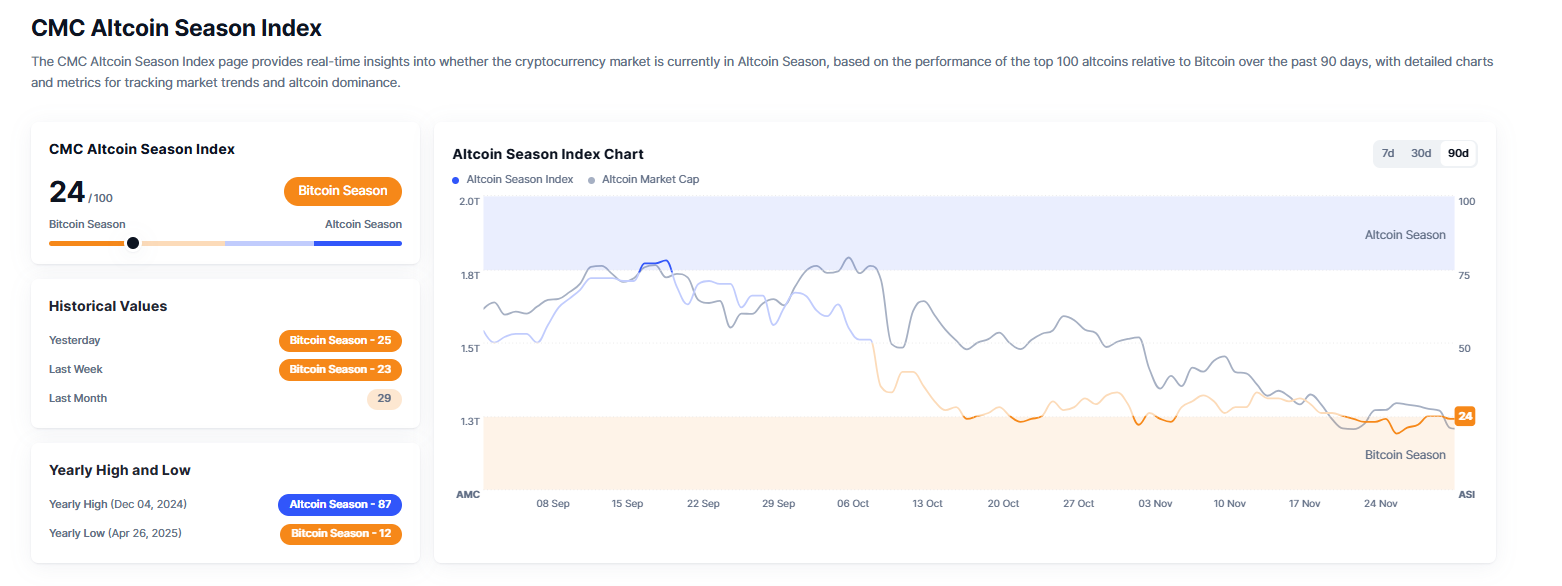Image resolution: width=1562 pixels, height=586 pixels.
Task: Click the 'Bitcoin Season - 23' Last Week badge
Action: tap(340, 369)
